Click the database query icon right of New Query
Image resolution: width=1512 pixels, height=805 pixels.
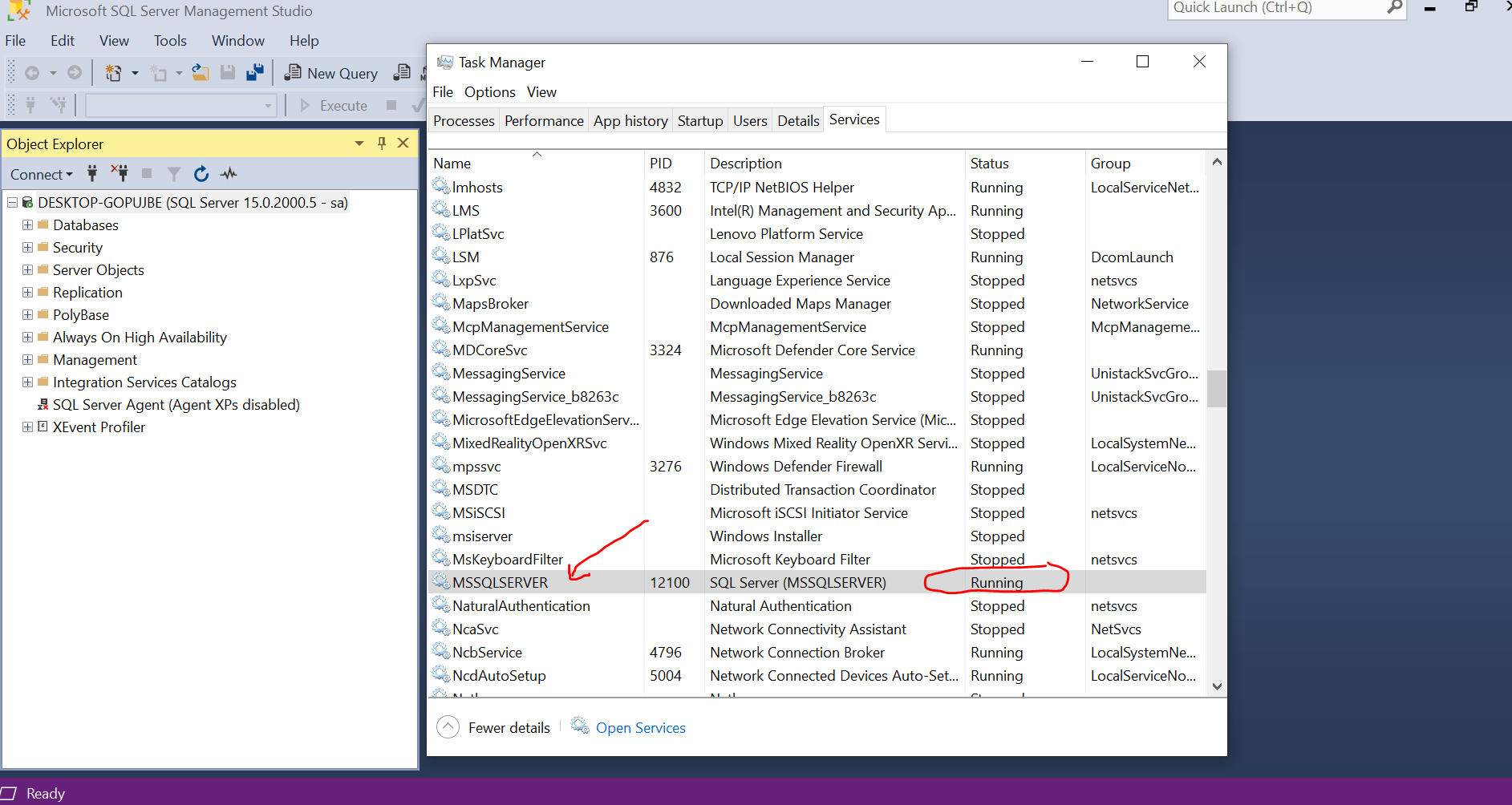point(402,73)
